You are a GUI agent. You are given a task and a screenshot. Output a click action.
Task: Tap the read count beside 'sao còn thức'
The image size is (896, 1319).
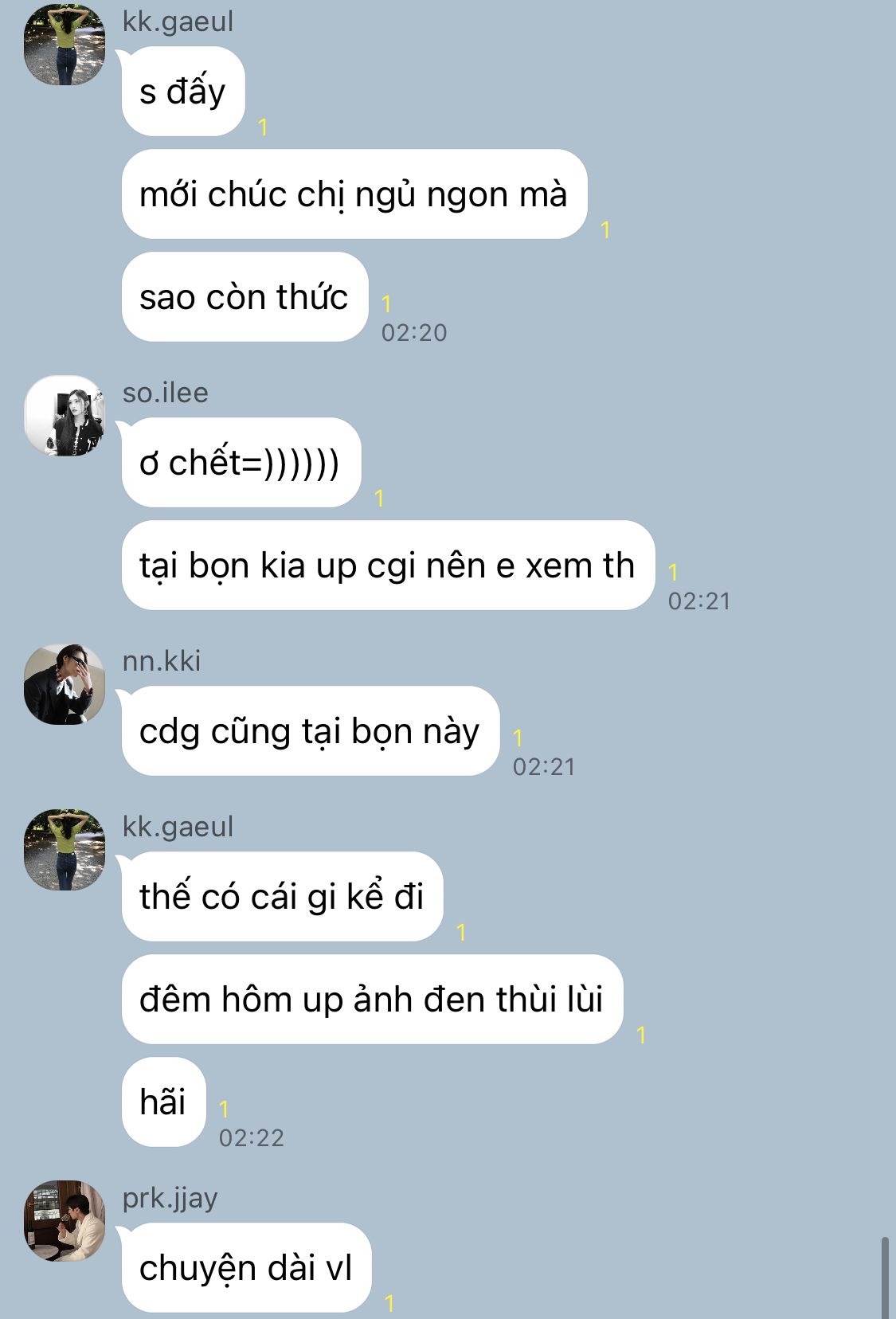(386, 304)
